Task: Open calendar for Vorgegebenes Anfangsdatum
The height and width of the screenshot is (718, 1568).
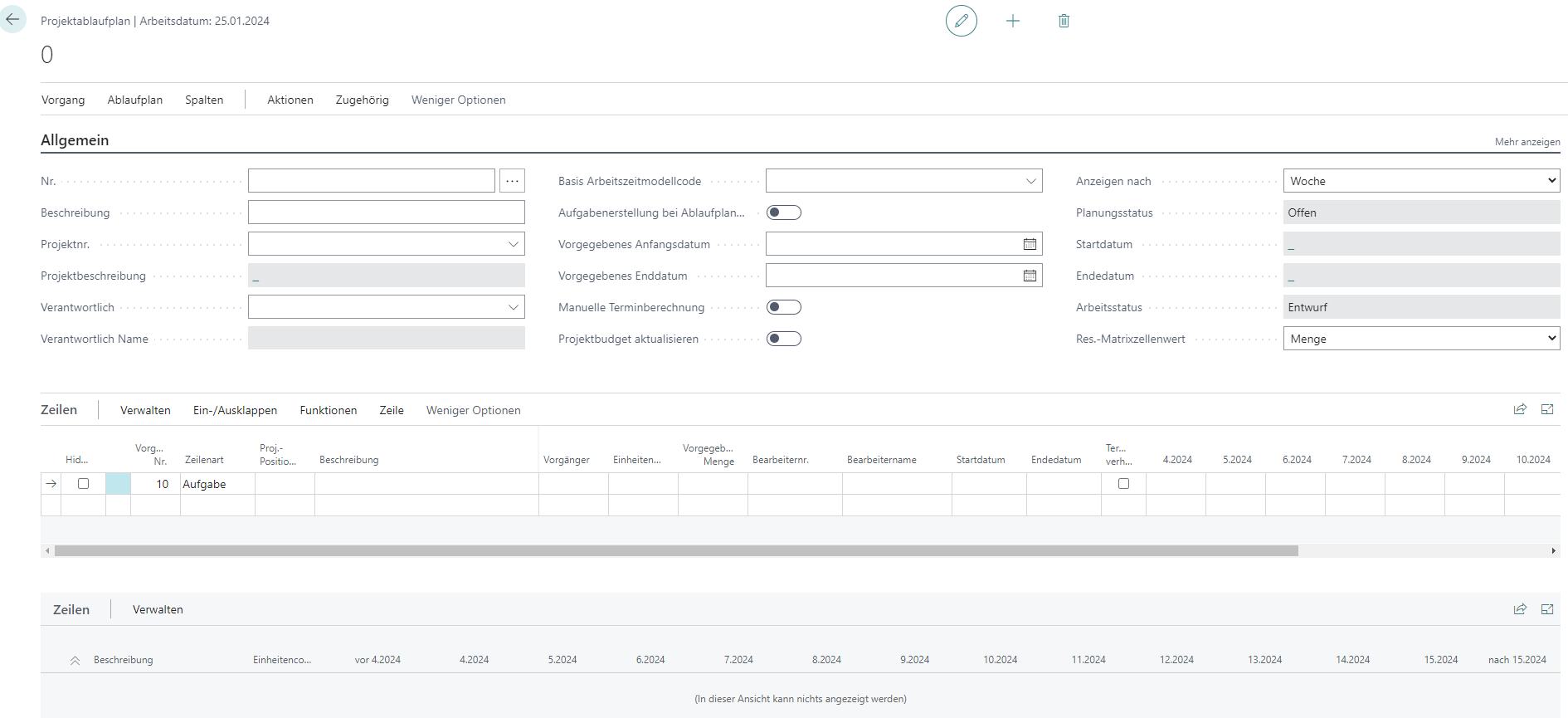Action: (x=1030, y=244)
